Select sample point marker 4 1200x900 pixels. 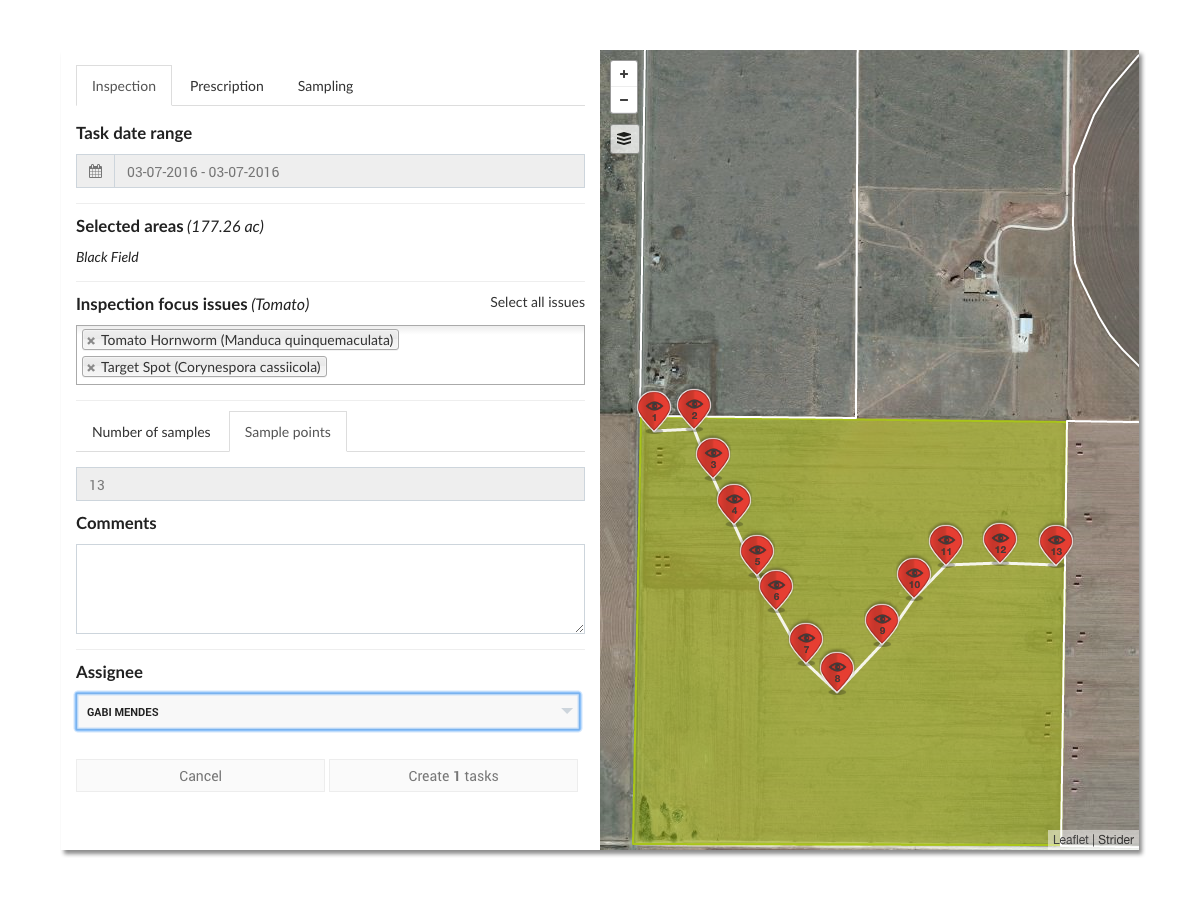[734, 503]
